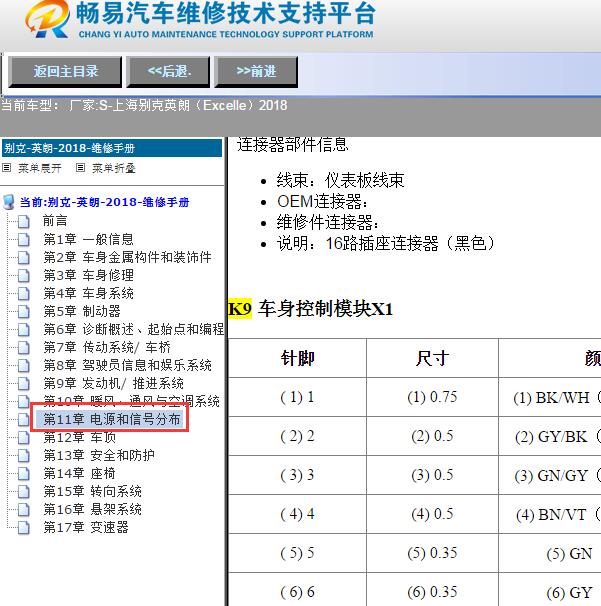Click the page icon for 第16章 悬架系统
The width and height of the screenshot is (601, 606).
pyautogui.click(x=24, y=510)
